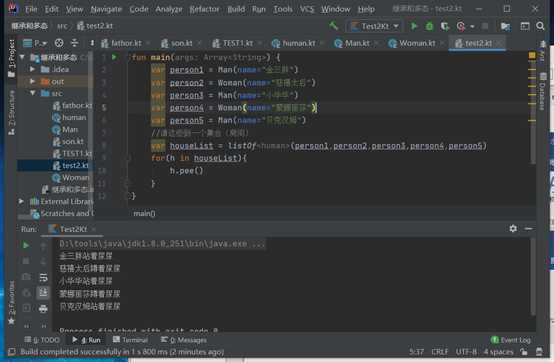Viewport: 554px width, 362px height.
Task: Click the yellow inspection indicator square
Action: tap(532, 55)
